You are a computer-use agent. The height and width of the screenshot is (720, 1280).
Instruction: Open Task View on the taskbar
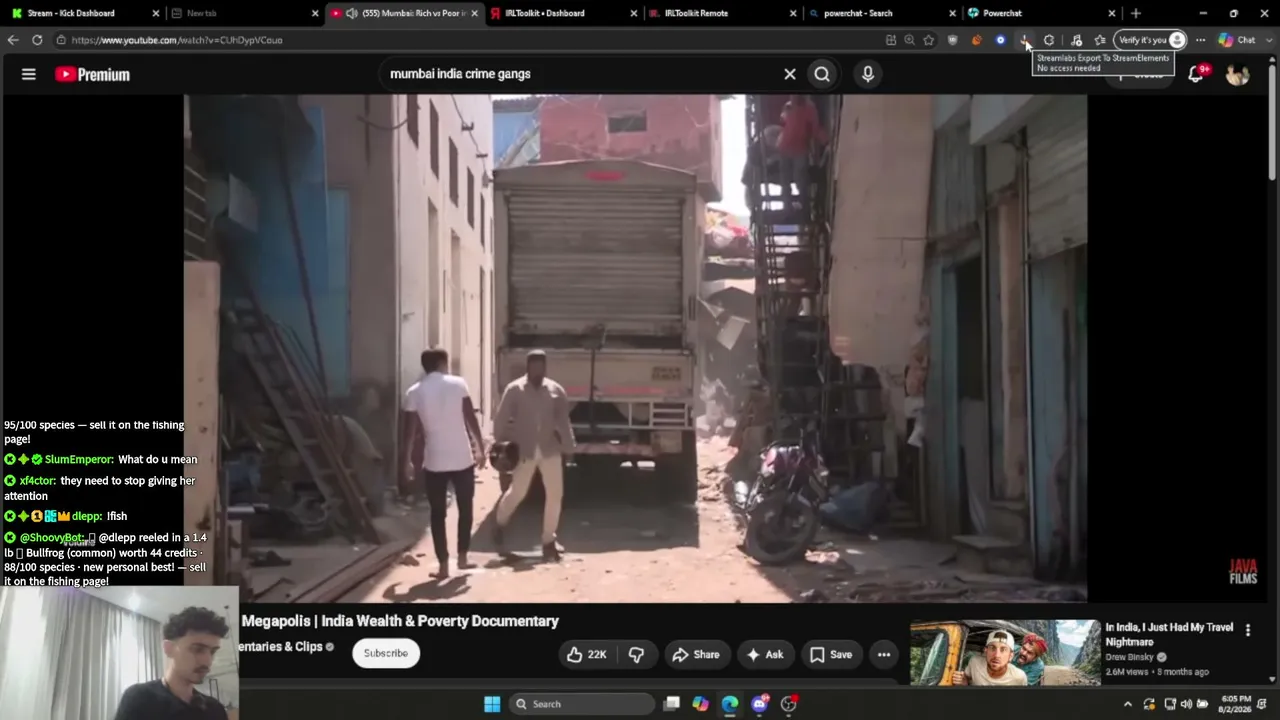pyautogui.click(x=672, y=704)
